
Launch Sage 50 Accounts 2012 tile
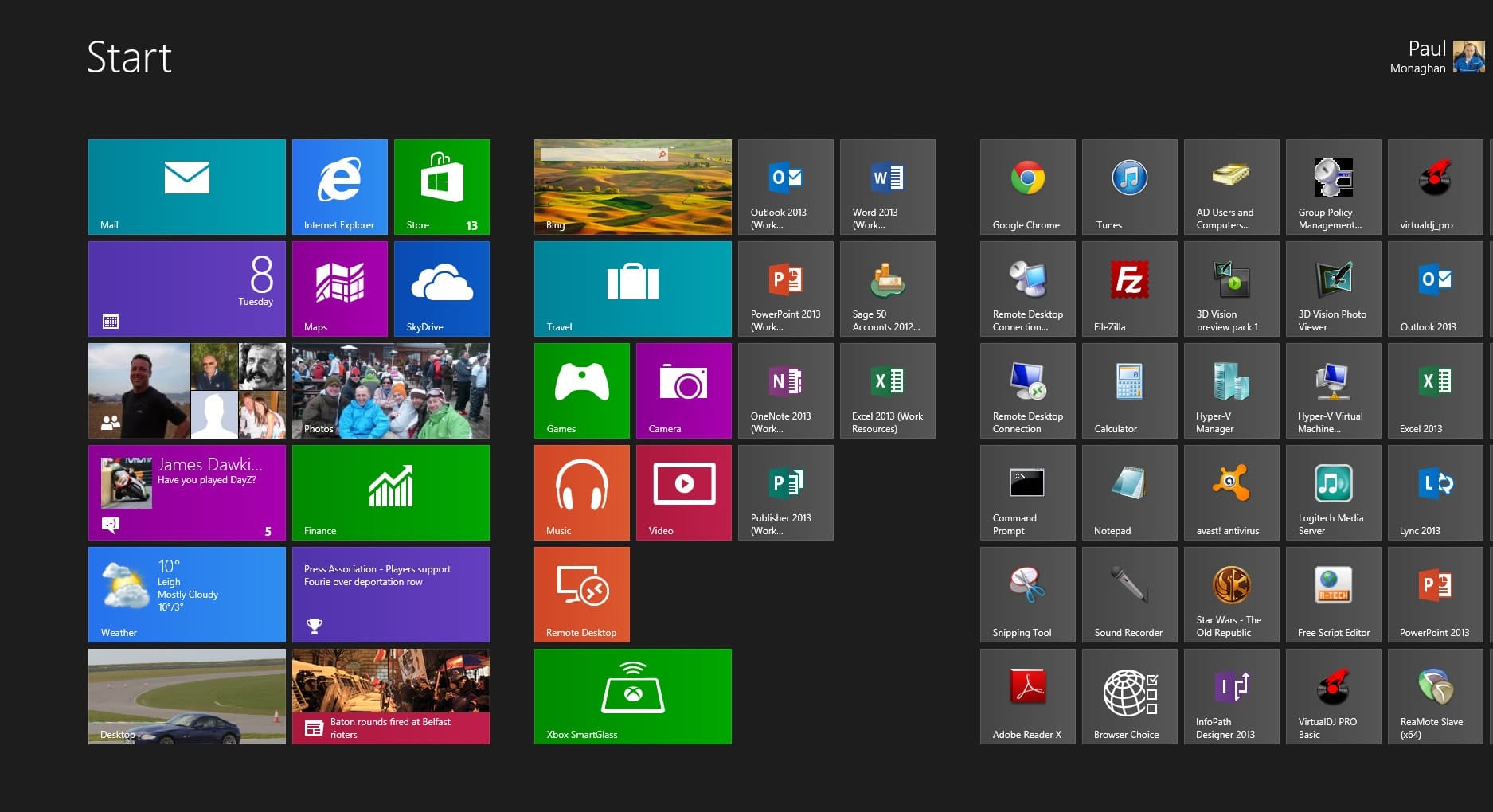point(888,289)
